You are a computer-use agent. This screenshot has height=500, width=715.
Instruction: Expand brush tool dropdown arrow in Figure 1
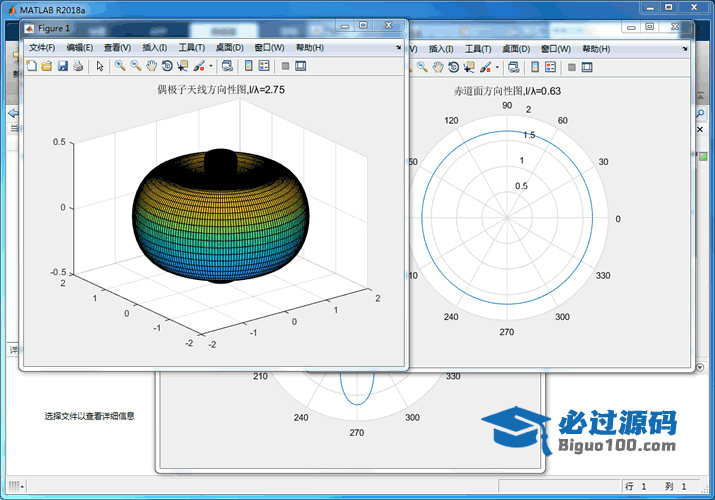click(x=210, y=67)
